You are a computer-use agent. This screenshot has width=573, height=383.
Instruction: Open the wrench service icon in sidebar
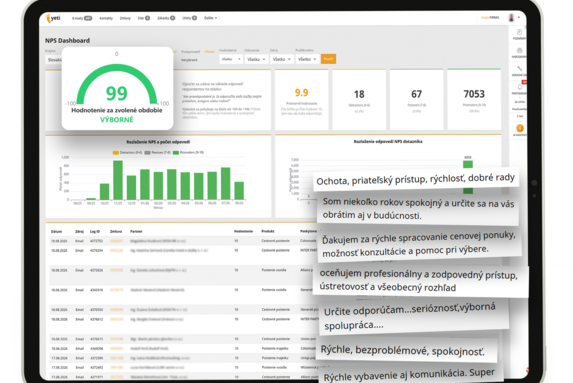[x=519, y=70]
